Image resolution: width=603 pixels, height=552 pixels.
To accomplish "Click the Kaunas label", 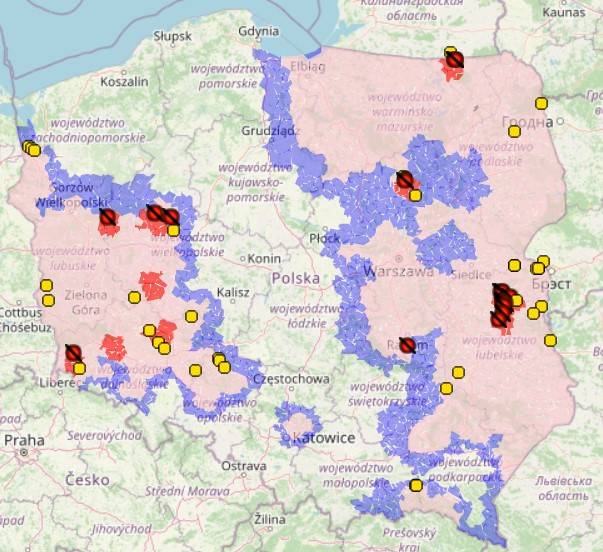I will (564, 12).
